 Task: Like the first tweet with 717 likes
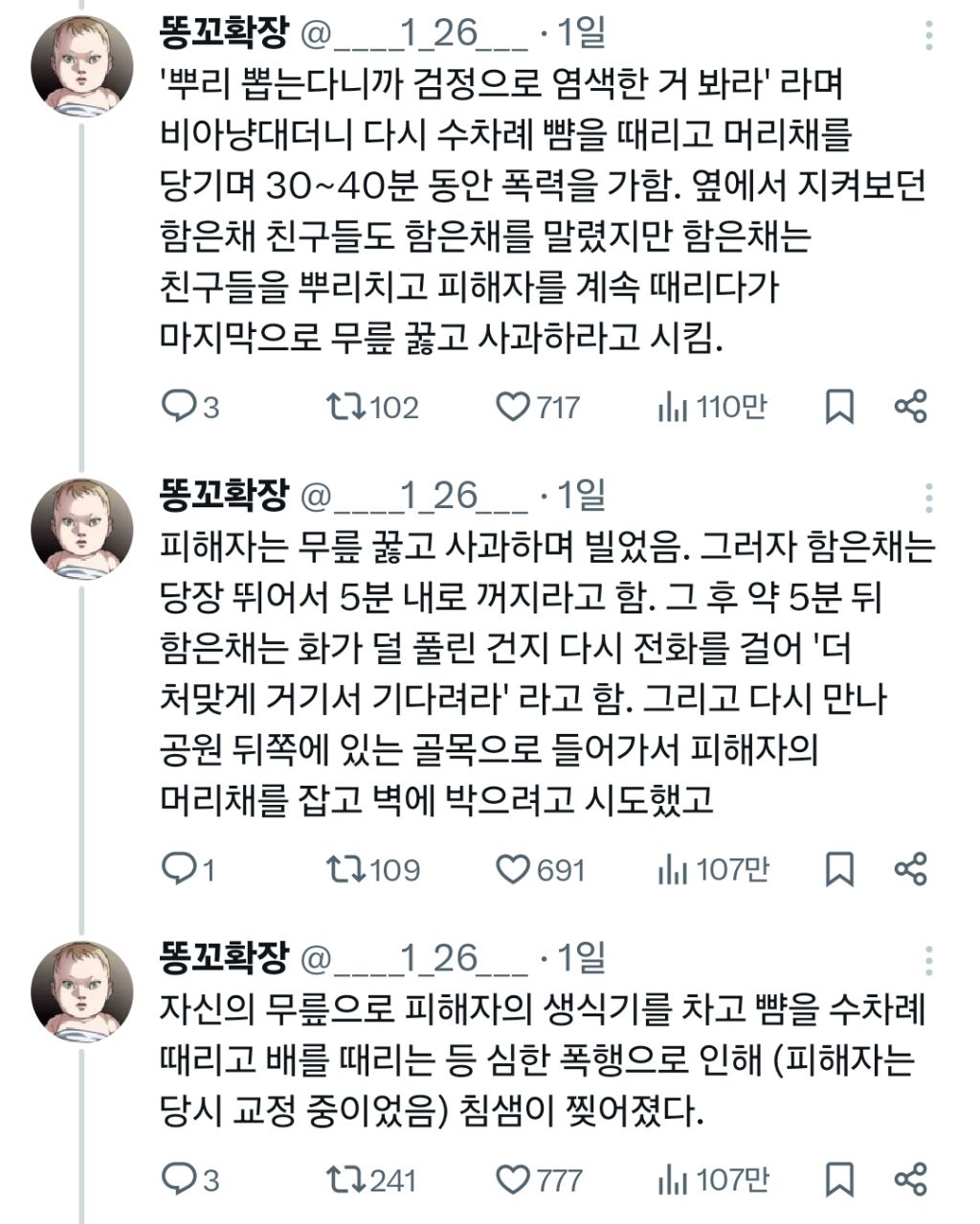click(513, 408)
